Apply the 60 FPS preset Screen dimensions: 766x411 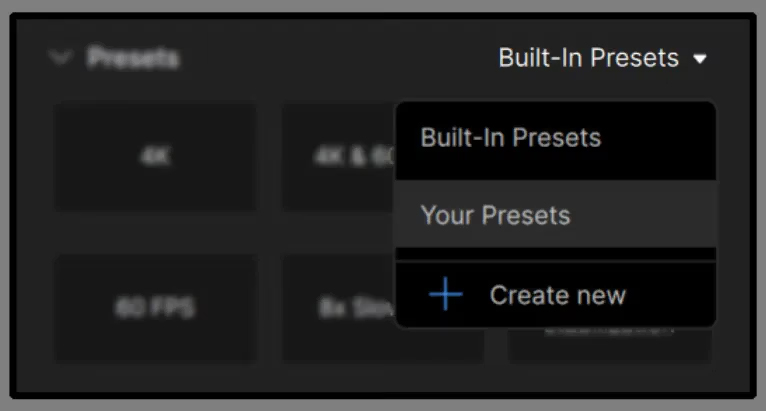click(154, 307)
